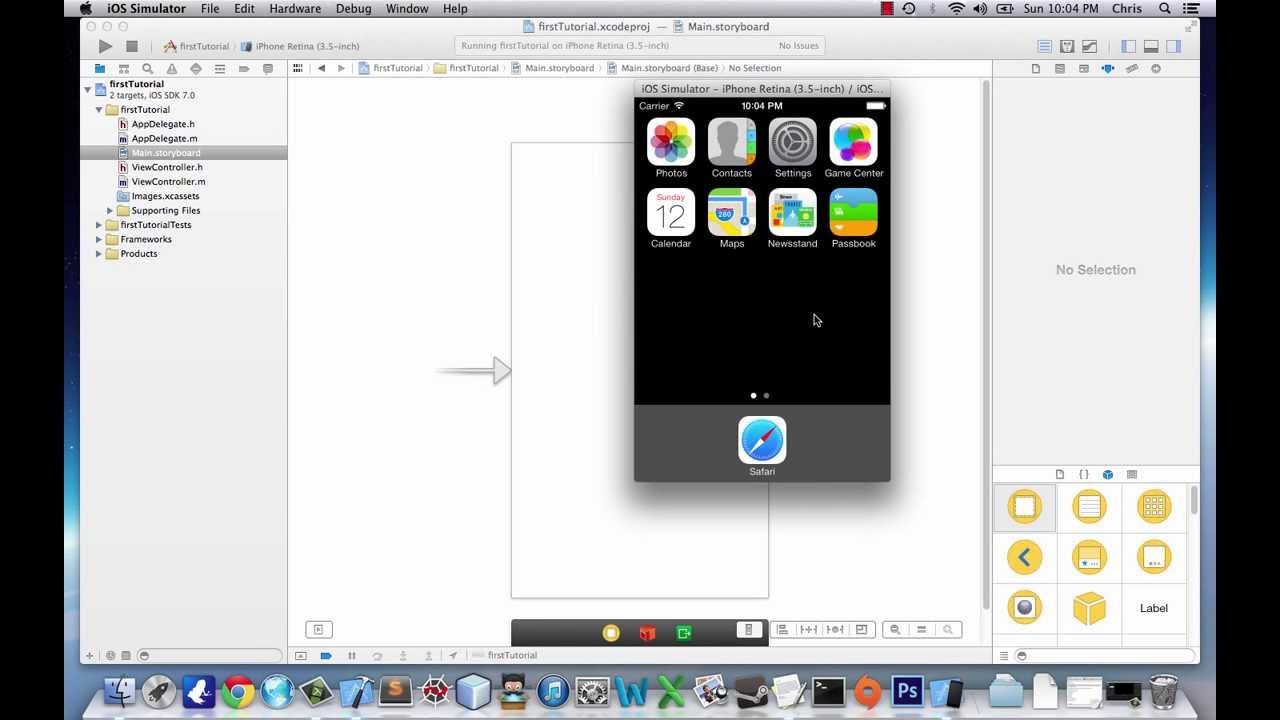Open the Symbol navigator tab
This screenshot has height=720, width=1280.
coord(124,68)
